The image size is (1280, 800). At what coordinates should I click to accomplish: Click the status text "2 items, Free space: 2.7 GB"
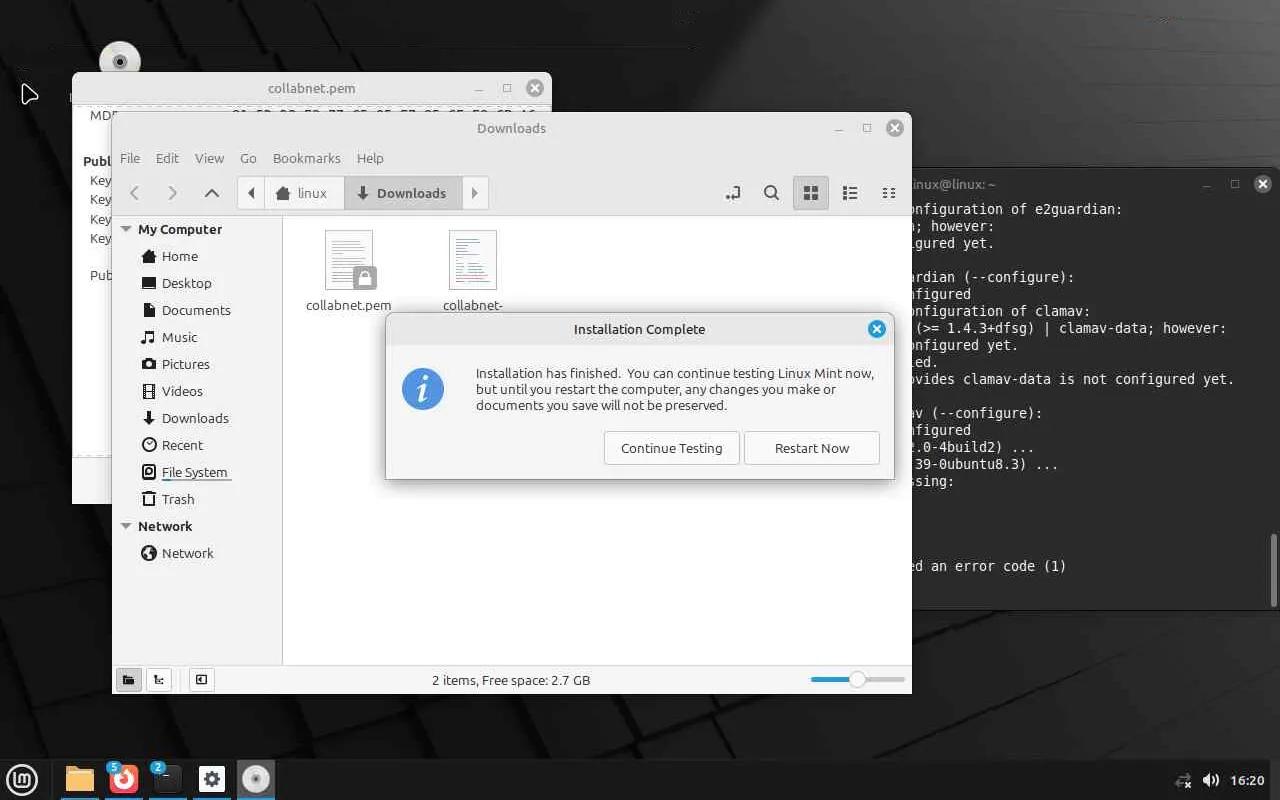[x=511, y=680]
